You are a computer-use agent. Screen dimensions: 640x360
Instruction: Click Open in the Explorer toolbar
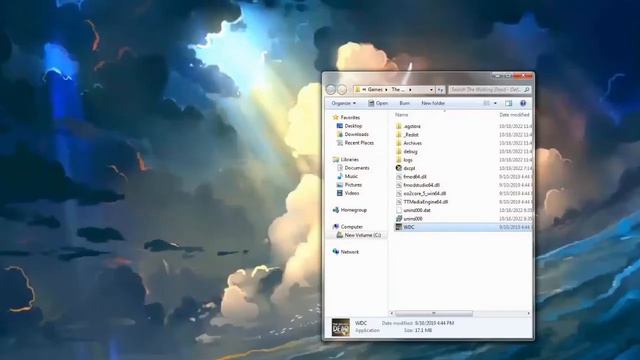pos(378,103)
